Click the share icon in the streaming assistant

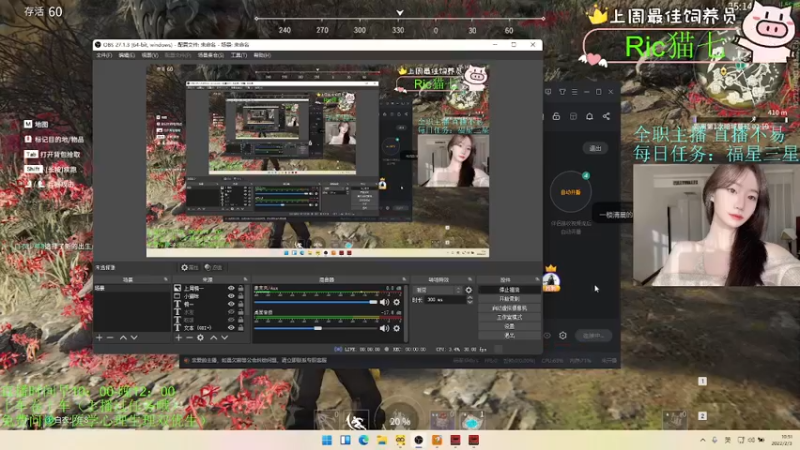(x=606, y=116)
